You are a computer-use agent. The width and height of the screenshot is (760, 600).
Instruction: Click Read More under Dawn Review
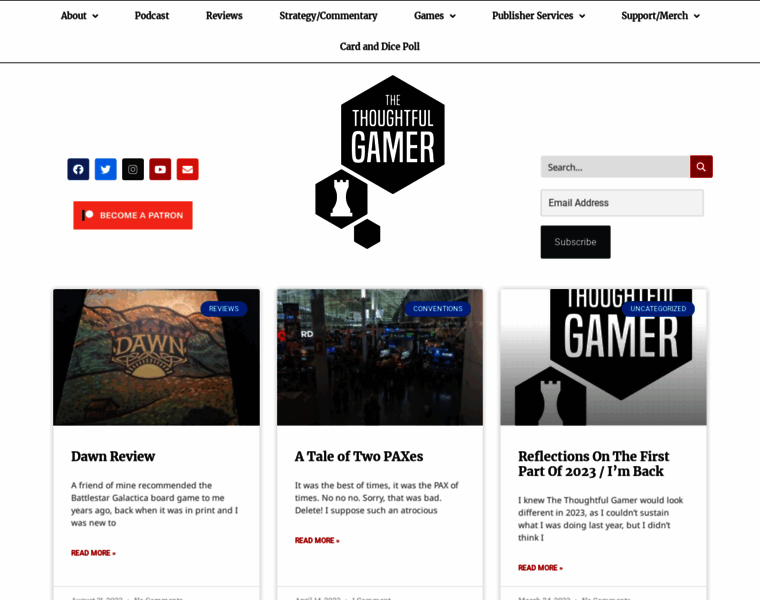pyautogui.click(x=93, y=553)
